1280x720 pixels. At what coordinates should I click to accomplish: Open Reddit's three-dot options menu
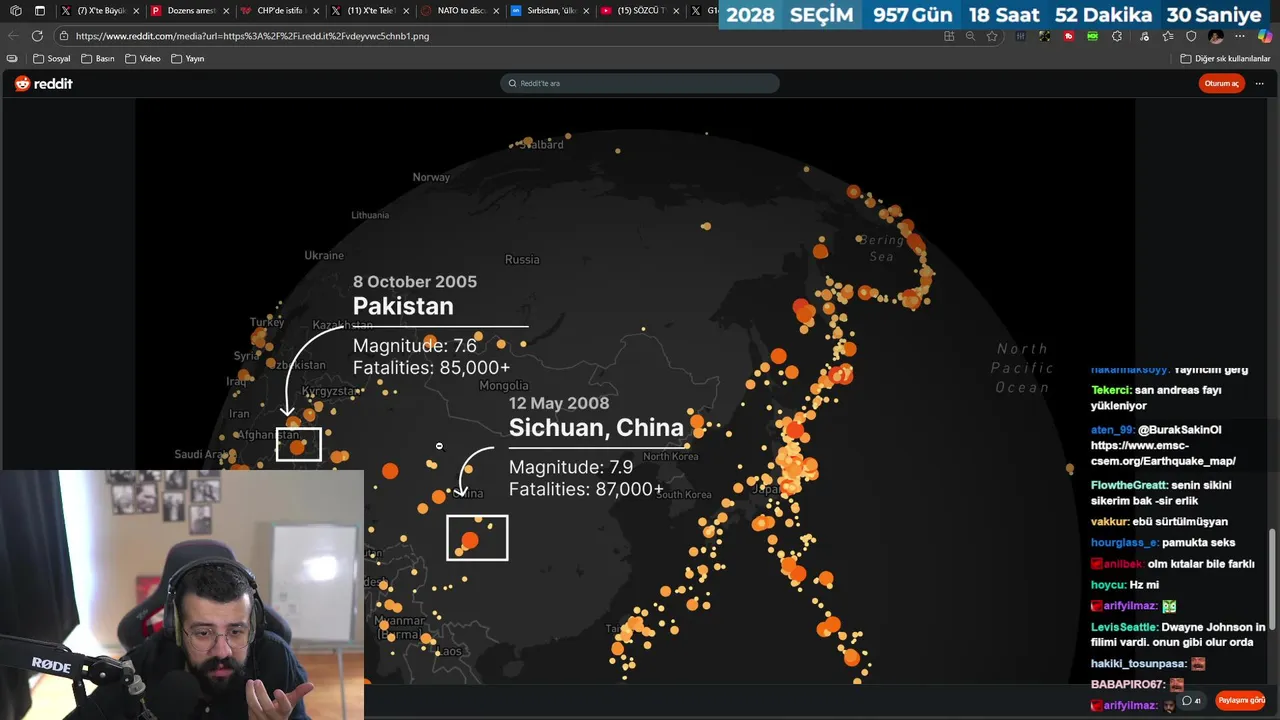[1258, 84]
